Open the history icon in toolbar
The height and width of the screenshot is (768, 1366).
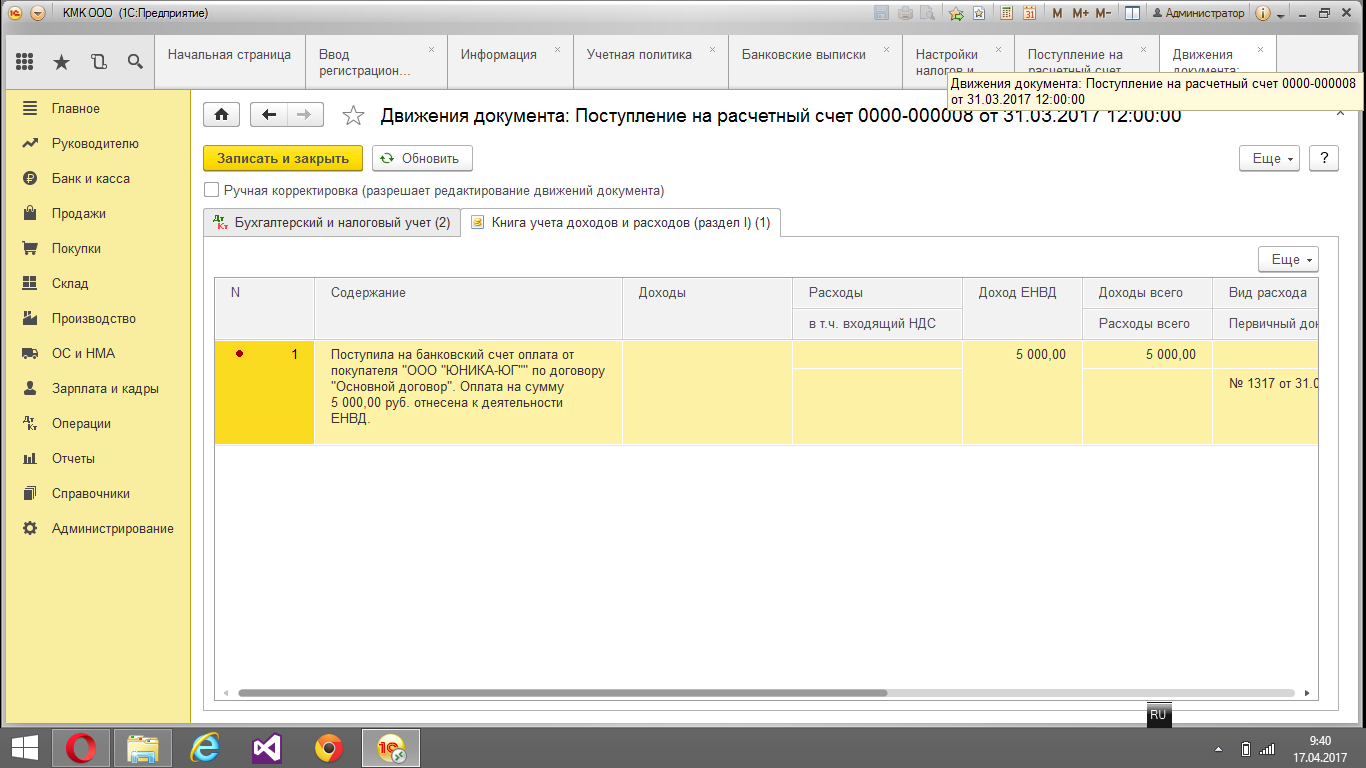click(x=98, y=62)
